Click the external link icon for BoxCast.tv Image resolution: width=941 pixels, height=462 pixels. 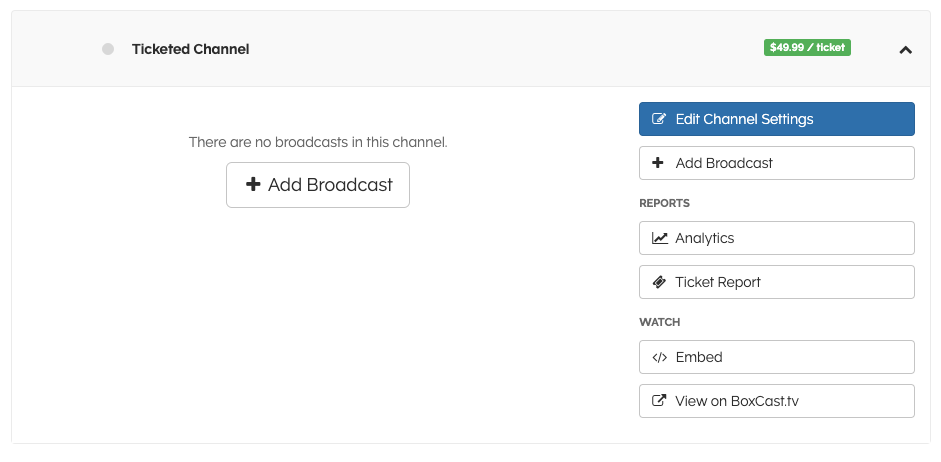click(659, 401)
